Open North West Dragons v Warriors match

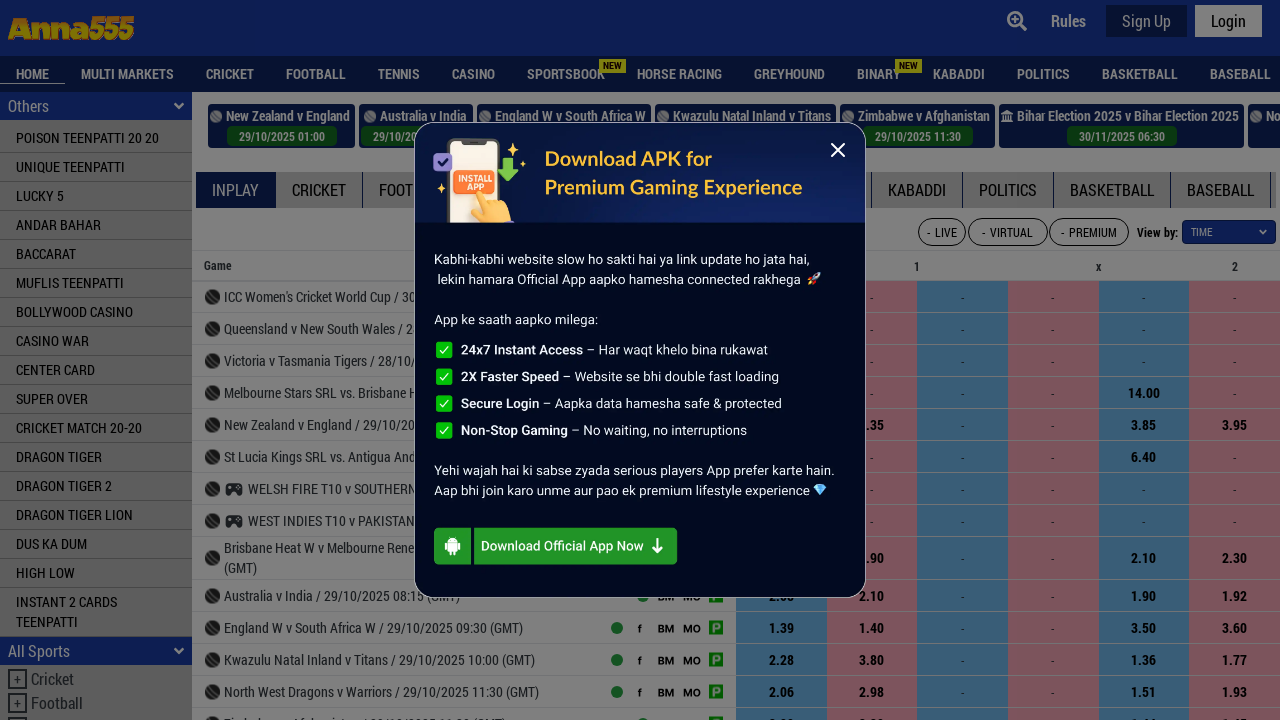[381, 692]
